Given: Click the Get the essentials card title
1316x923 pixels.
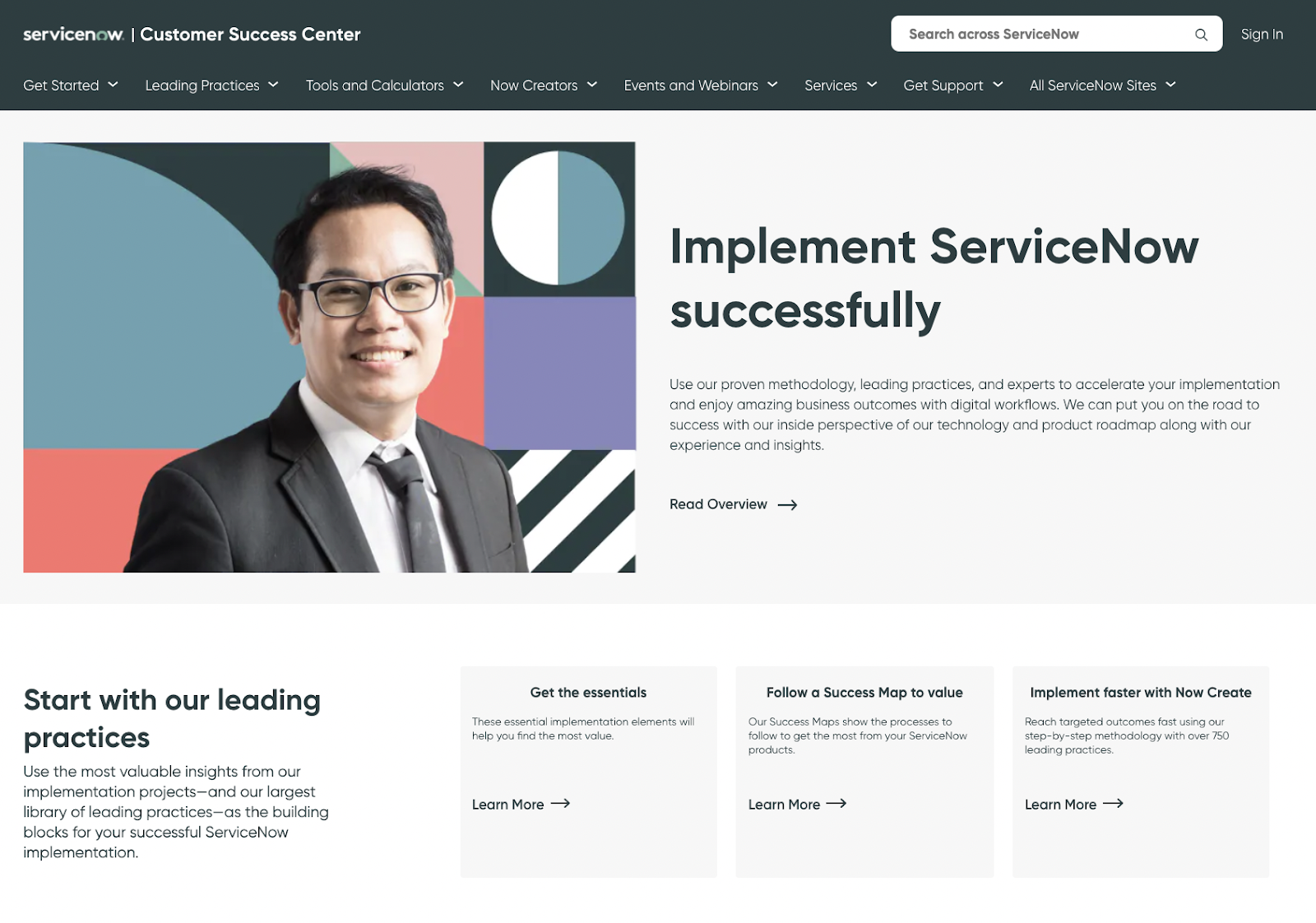Looking at the screenshot, I should [588, 693].
